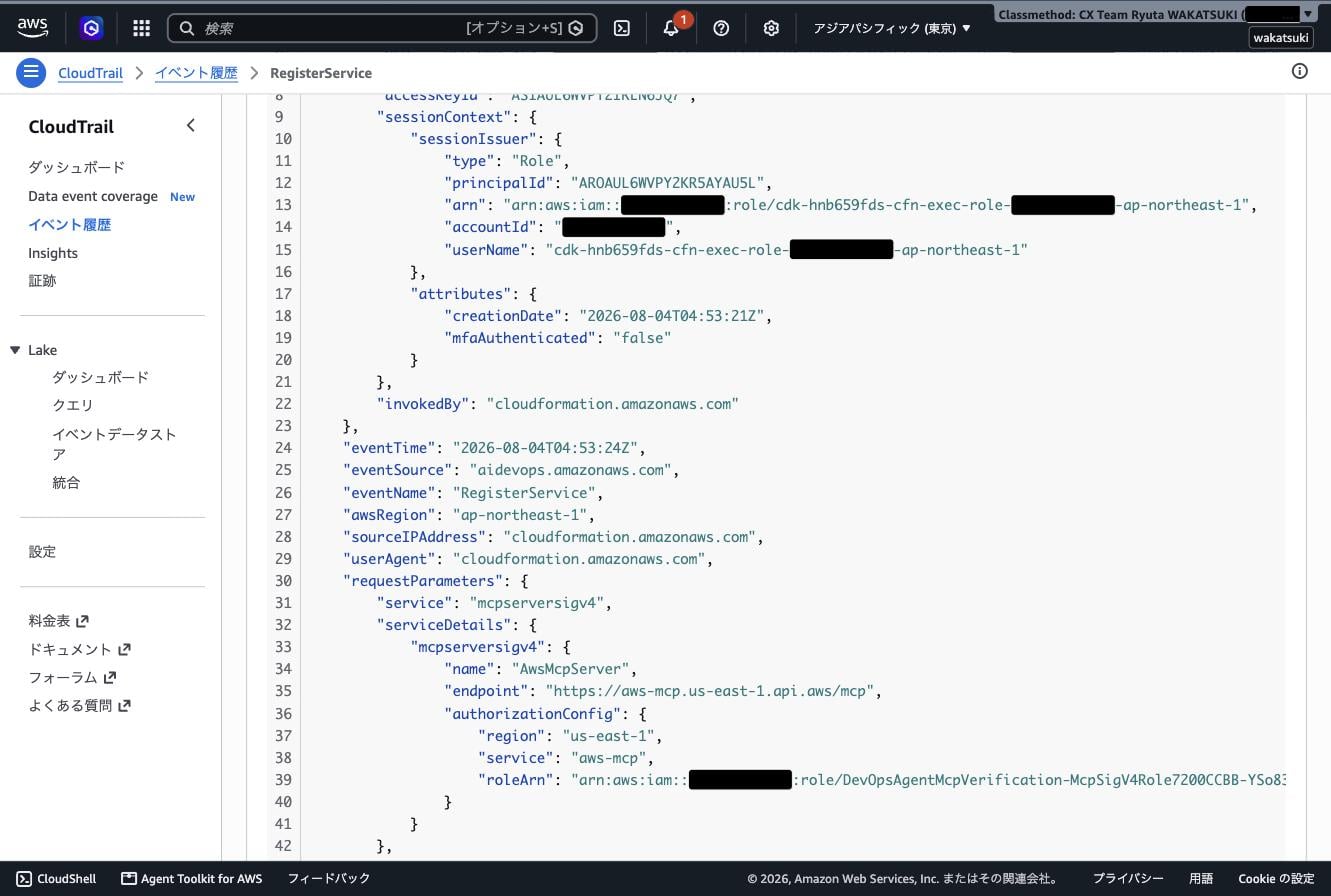Viewport: 1331px width, 896px height.
Task: Open プライバシー footer link
Action: pos(1128,878)
